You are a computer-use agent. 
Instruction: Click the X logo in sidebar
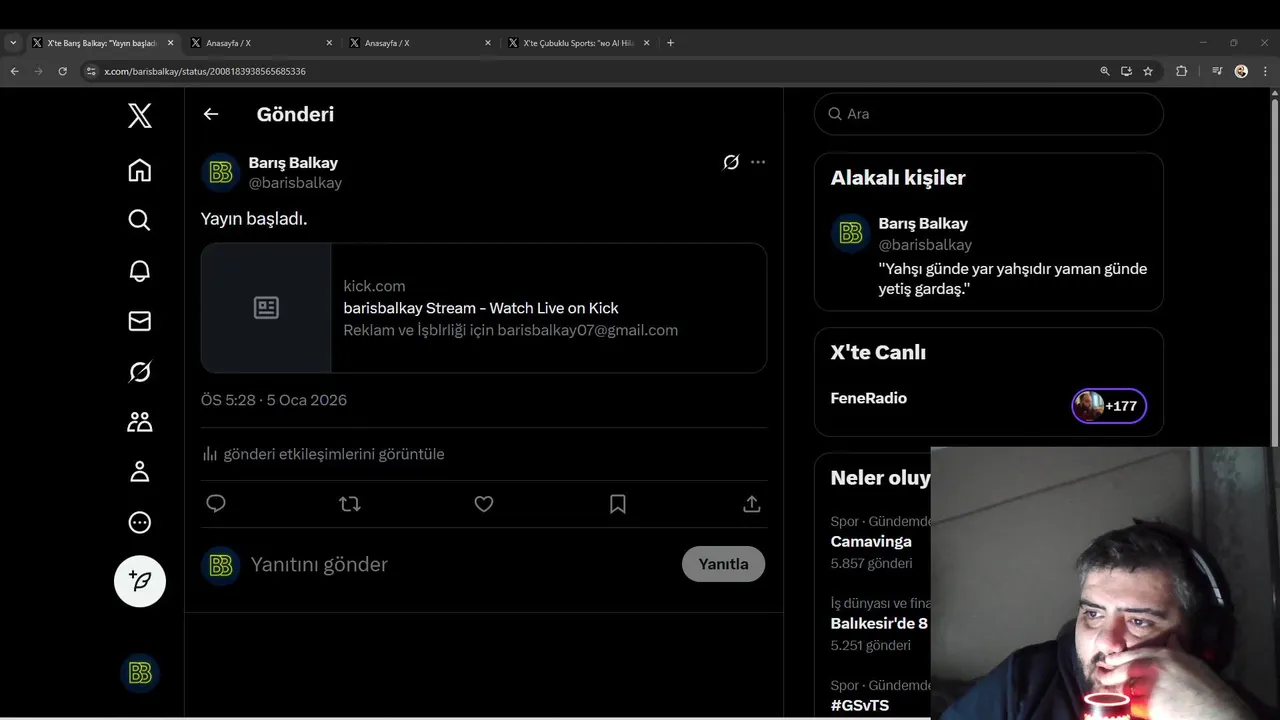(x=140, y=115)
